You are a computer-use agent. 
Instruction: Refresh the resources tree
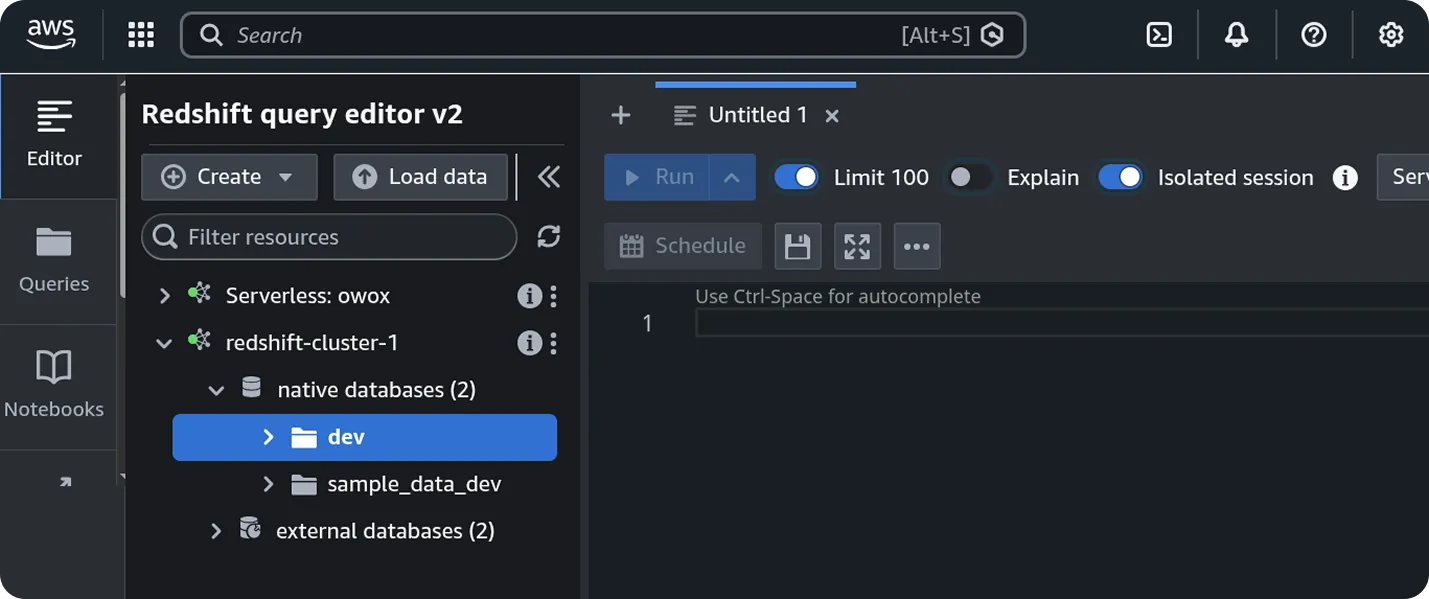[x=548, y=237]
